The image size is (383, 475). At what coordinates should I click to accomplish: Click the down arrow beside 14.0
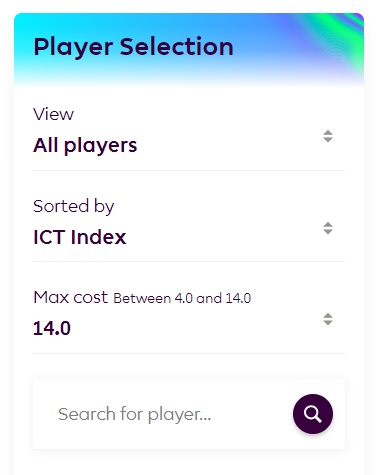pyautogui.click(x=328, y=323)
